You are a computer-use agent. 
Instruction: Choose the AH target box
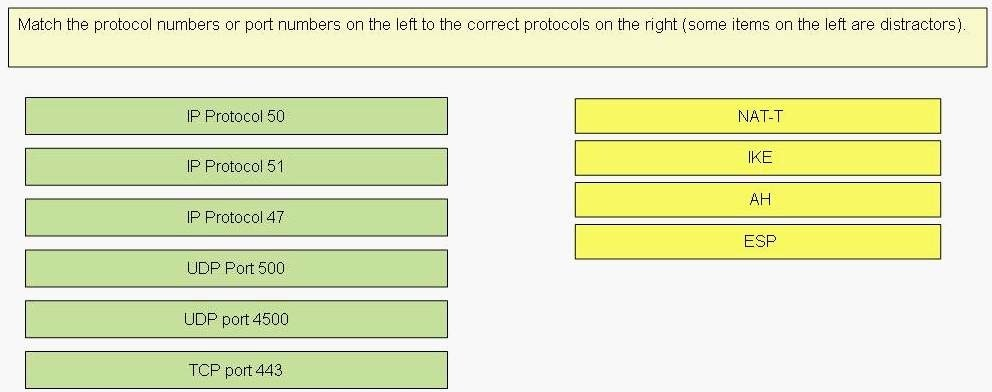[x=757, y=200]
